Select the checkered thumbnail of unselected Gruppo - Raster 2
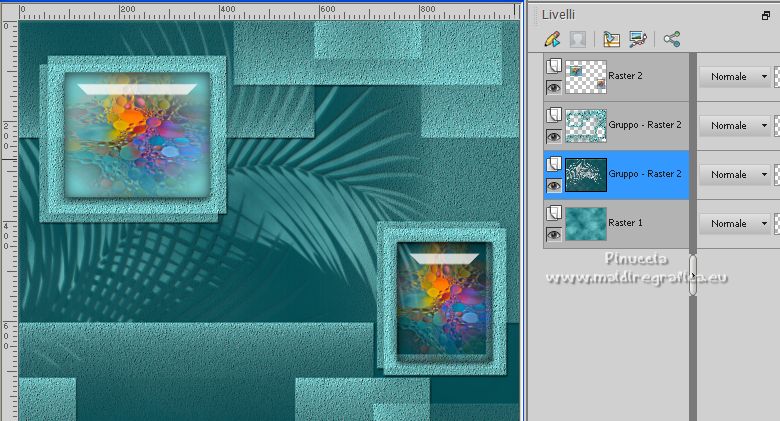The height and width of the screenshot is (421, 780). (586, 126)
